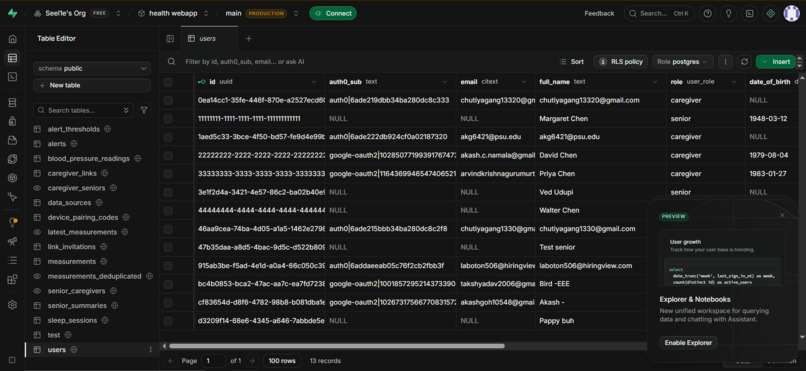Toggle the side panel icon left of users tab

click(x=170, y=39)
